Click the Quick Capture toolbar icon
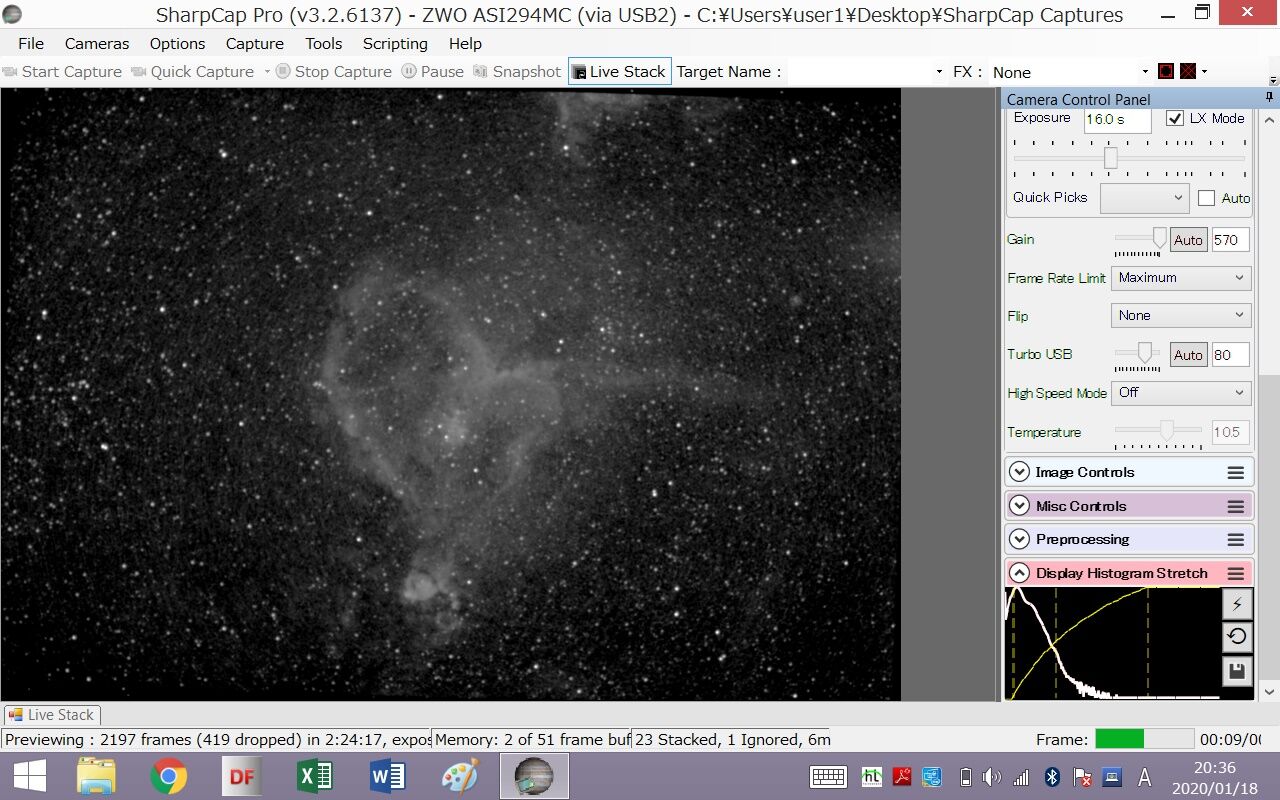 coord(139,71)
